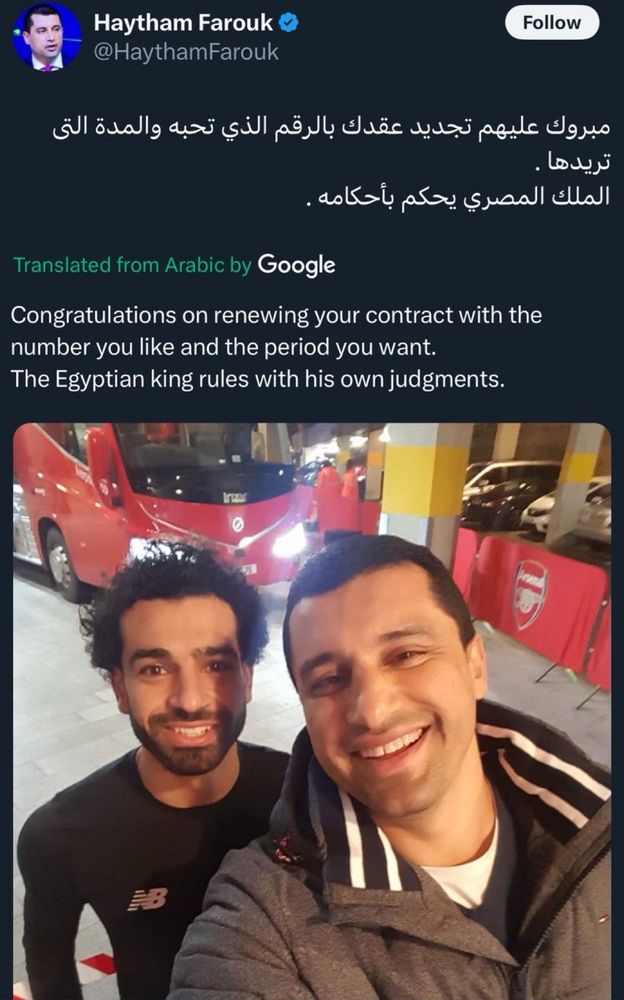Click the Arsenal crest on red barrier
624x1000 pixels.
coord(530,594)
